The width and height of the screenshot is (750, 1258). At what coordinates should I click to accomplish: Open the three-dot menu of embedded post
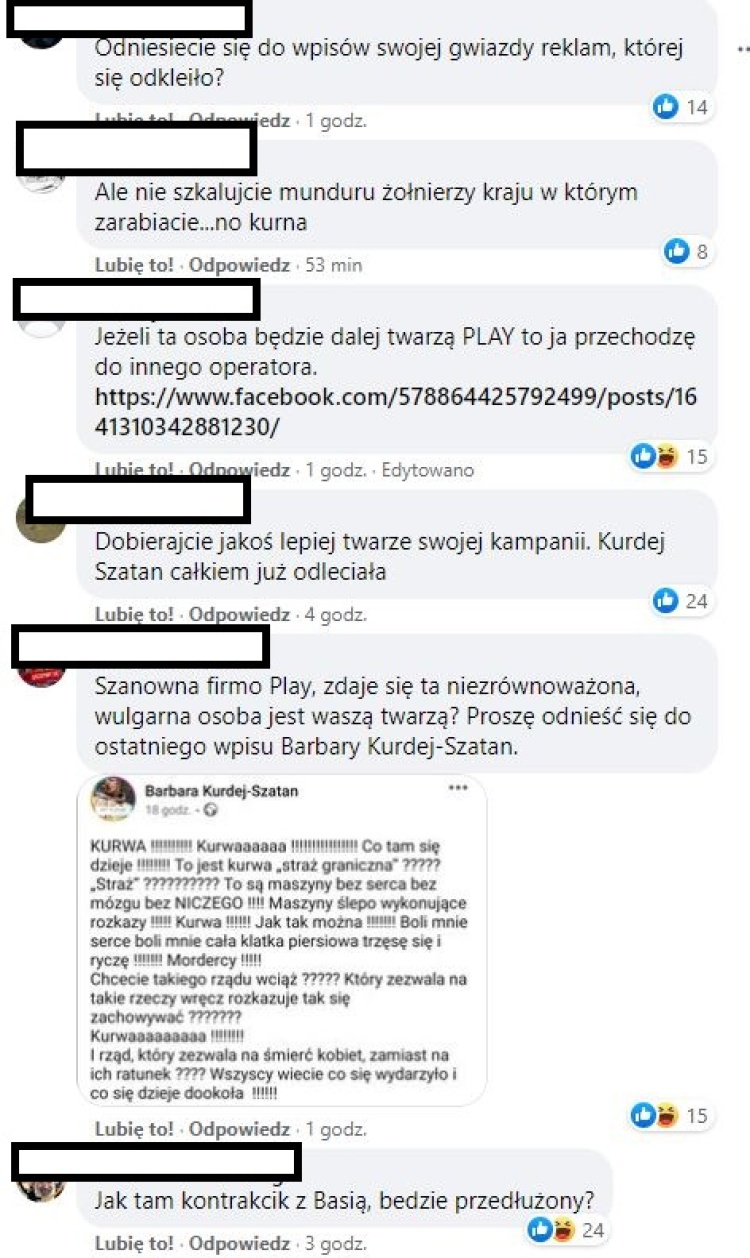(x=459, y=788)
